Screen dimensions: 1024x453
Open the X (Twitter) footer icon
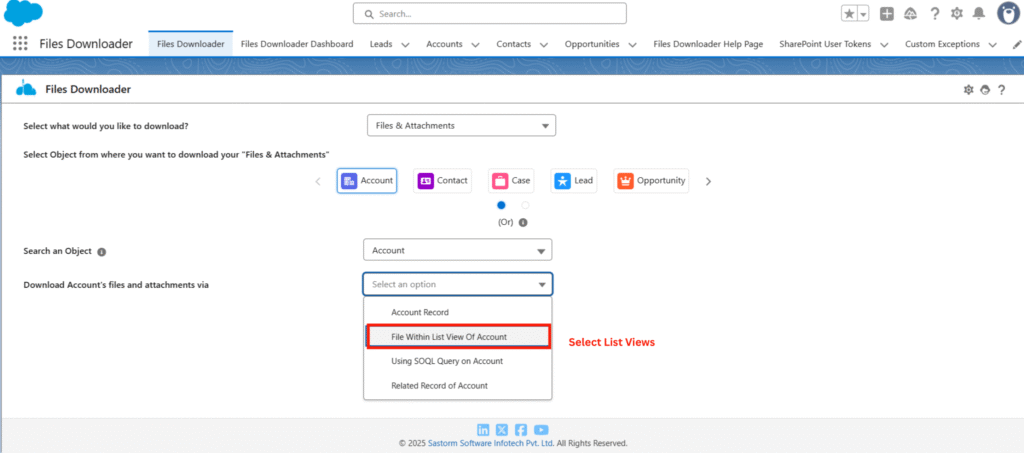point(502,430)
